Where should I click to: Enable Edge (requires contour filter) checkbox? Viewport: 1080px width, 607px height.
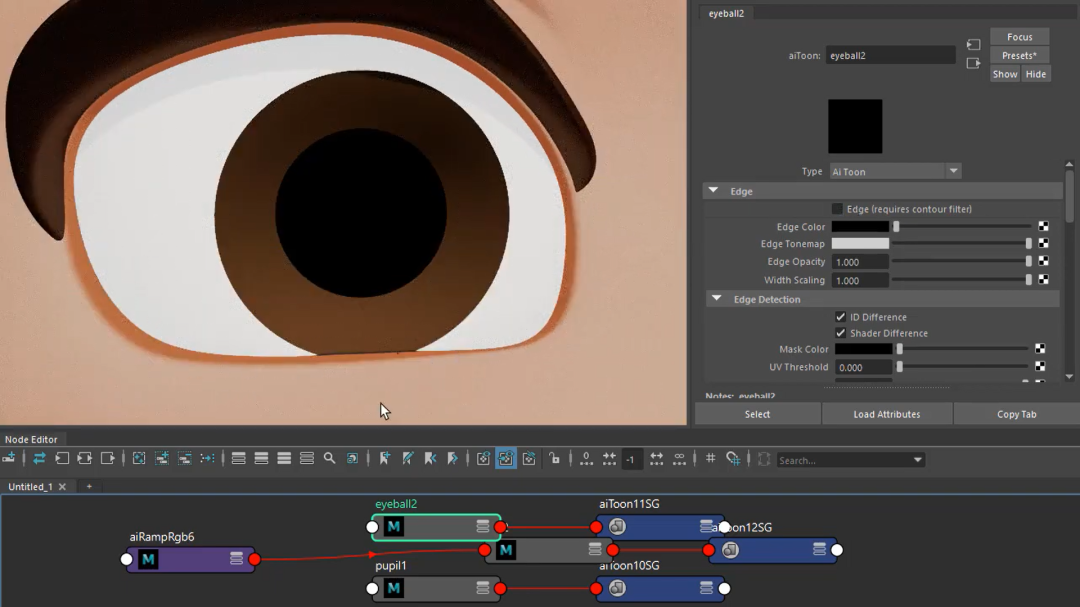coord(837,209)
